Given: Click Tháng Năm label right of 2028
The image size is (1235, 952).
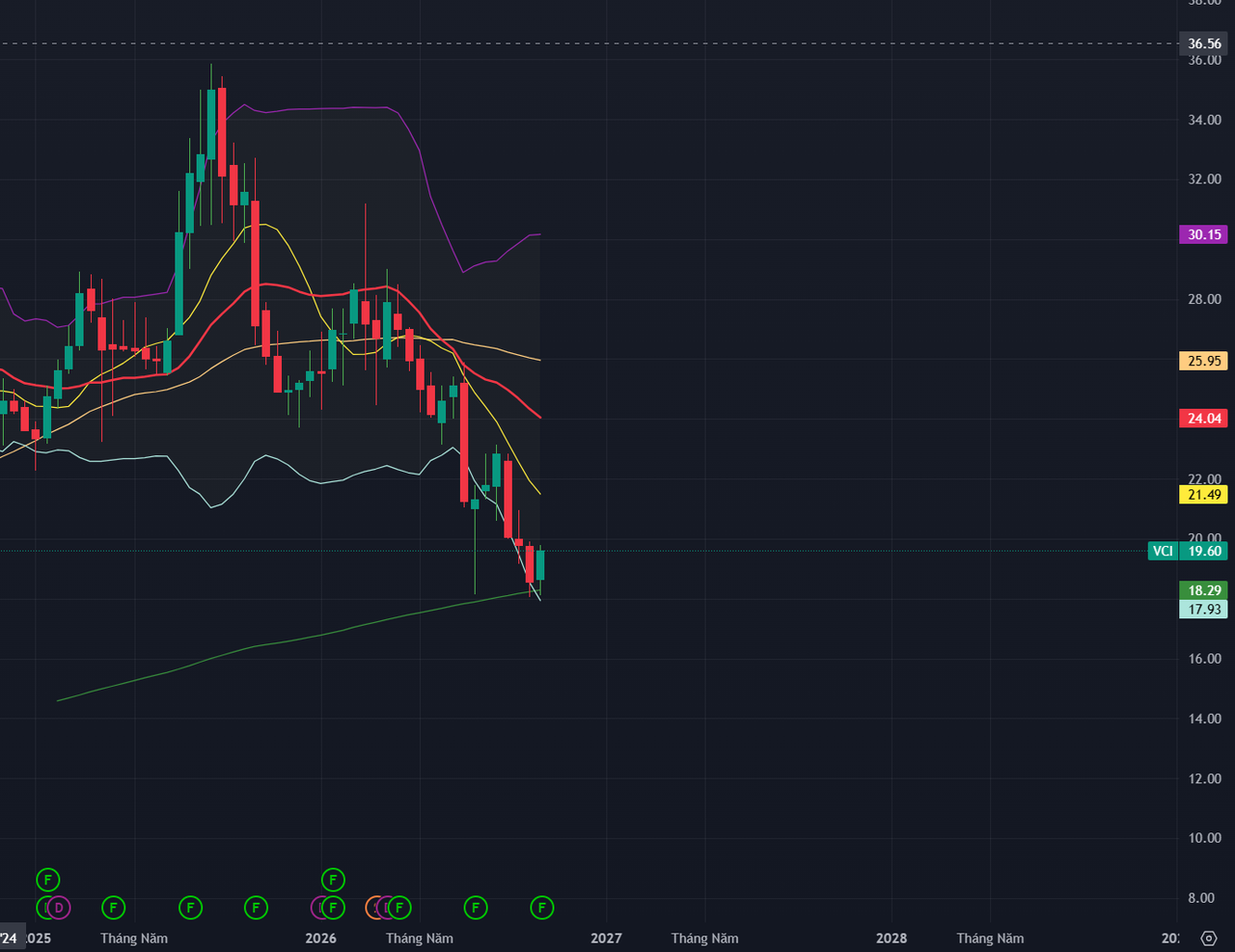Looking at the screenshot, I should [990, 938].
